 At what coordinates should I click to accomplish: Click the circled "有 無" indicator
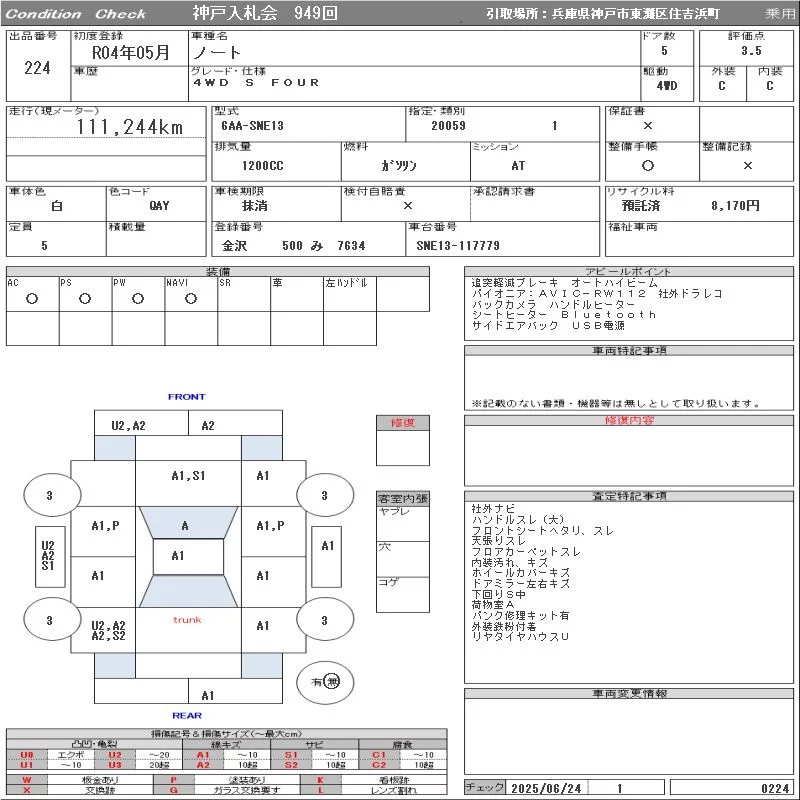(x=325, y=682)
